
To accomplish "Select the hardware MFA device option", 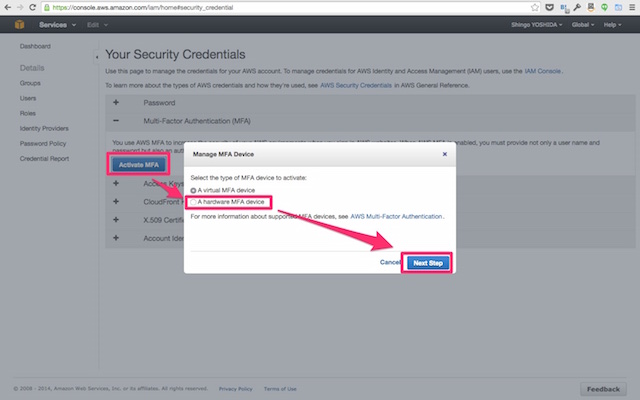I will coord(193,202).
